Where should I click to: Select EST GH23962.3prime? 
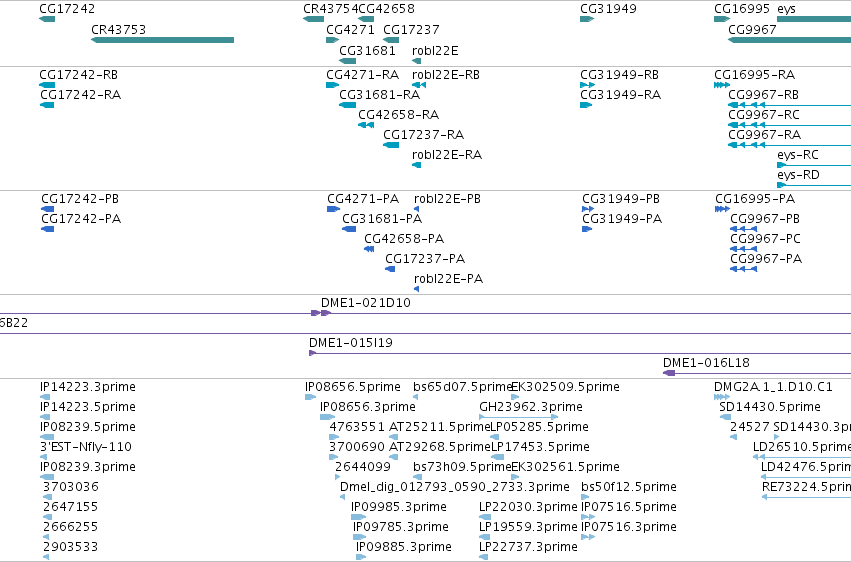(531, 407)
